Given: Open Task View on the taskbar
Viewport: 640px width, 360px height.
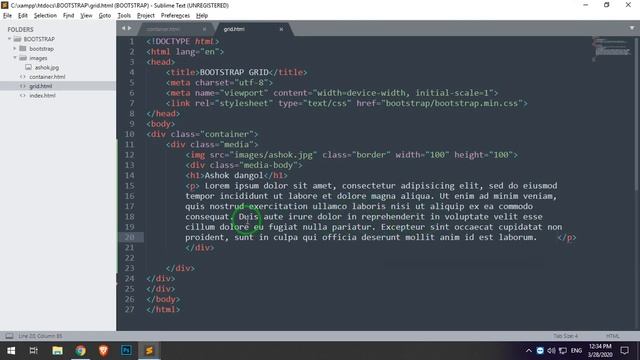Looking at the screenshot, I should coord(33,351).
